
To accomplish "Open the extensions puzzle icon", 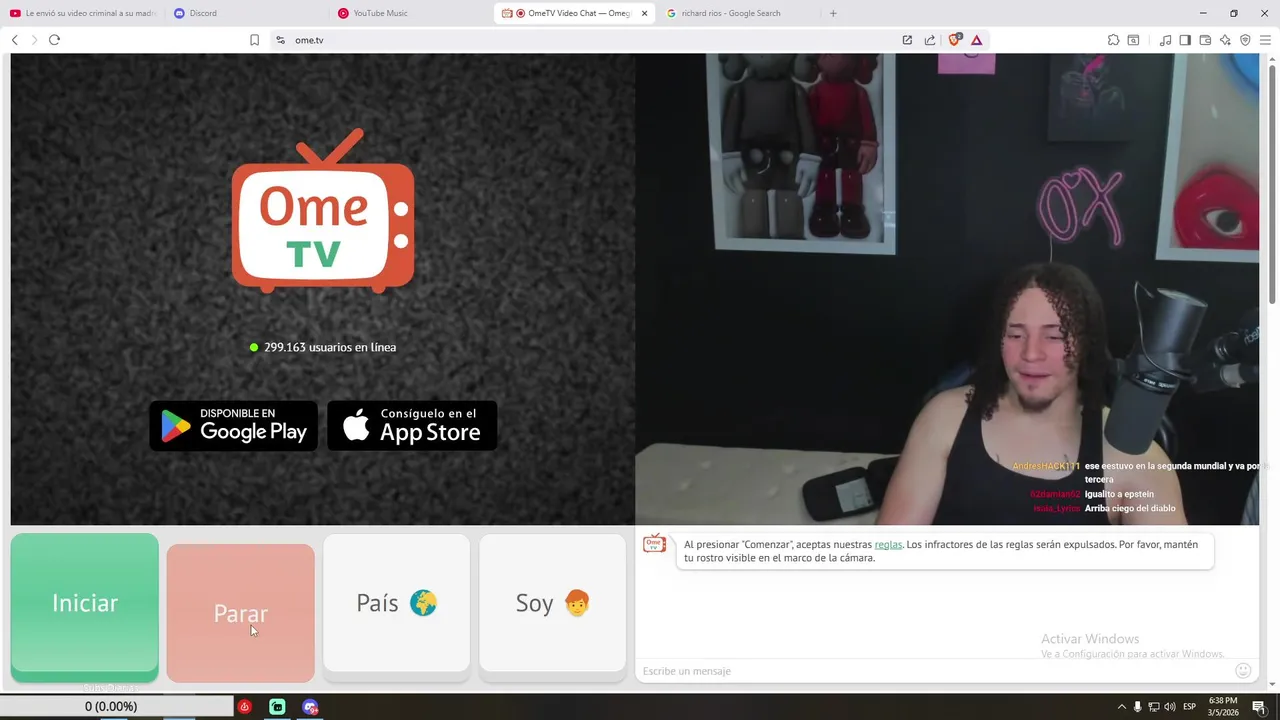I will [x=1113, y=40].
